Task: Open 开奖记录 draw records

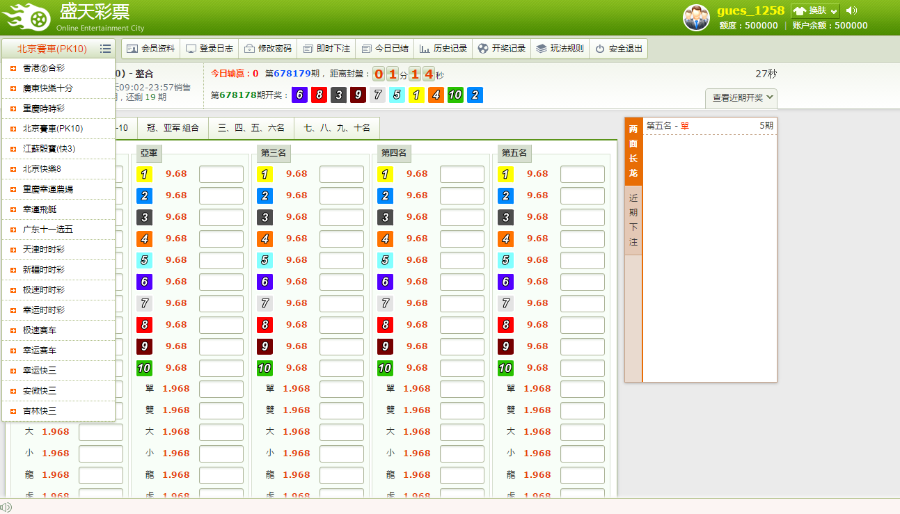Action: coord(501,48)
